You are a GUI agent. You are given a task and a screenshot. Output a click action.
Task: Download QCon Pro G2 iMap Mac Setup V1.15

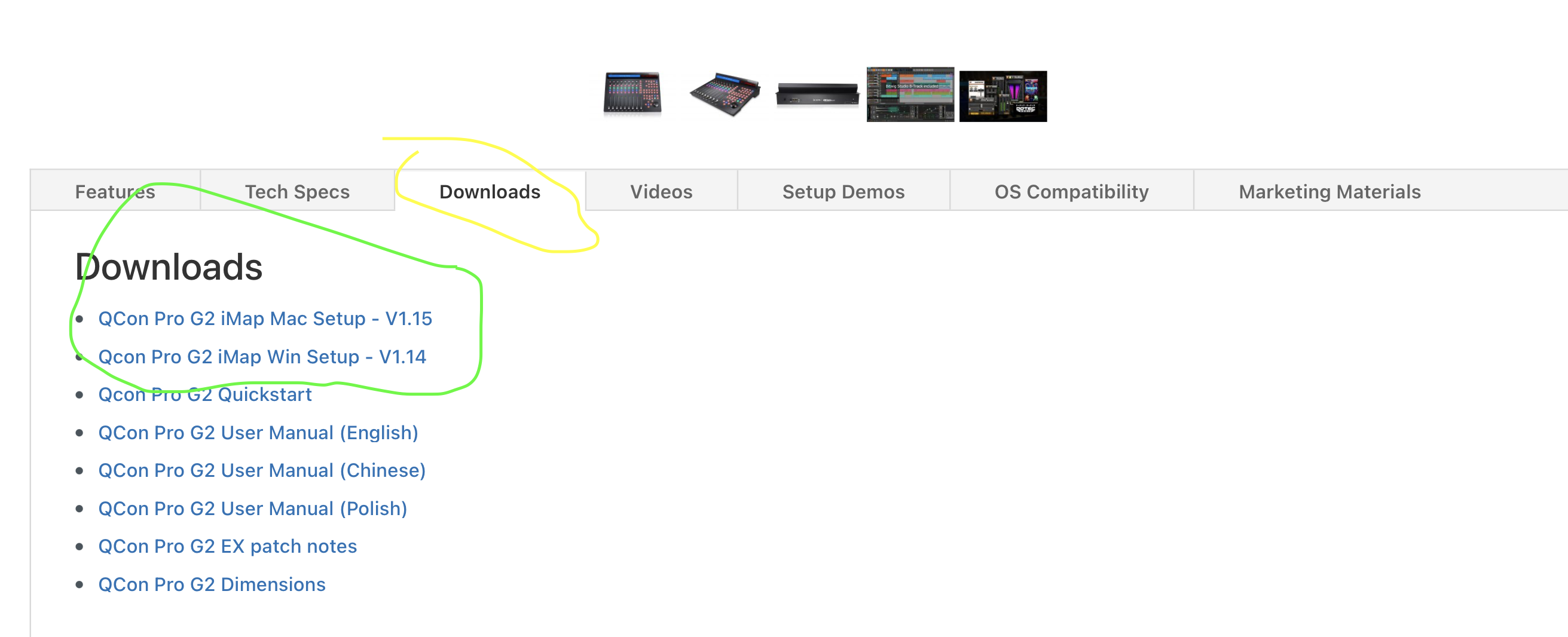[x=265, y=319]
